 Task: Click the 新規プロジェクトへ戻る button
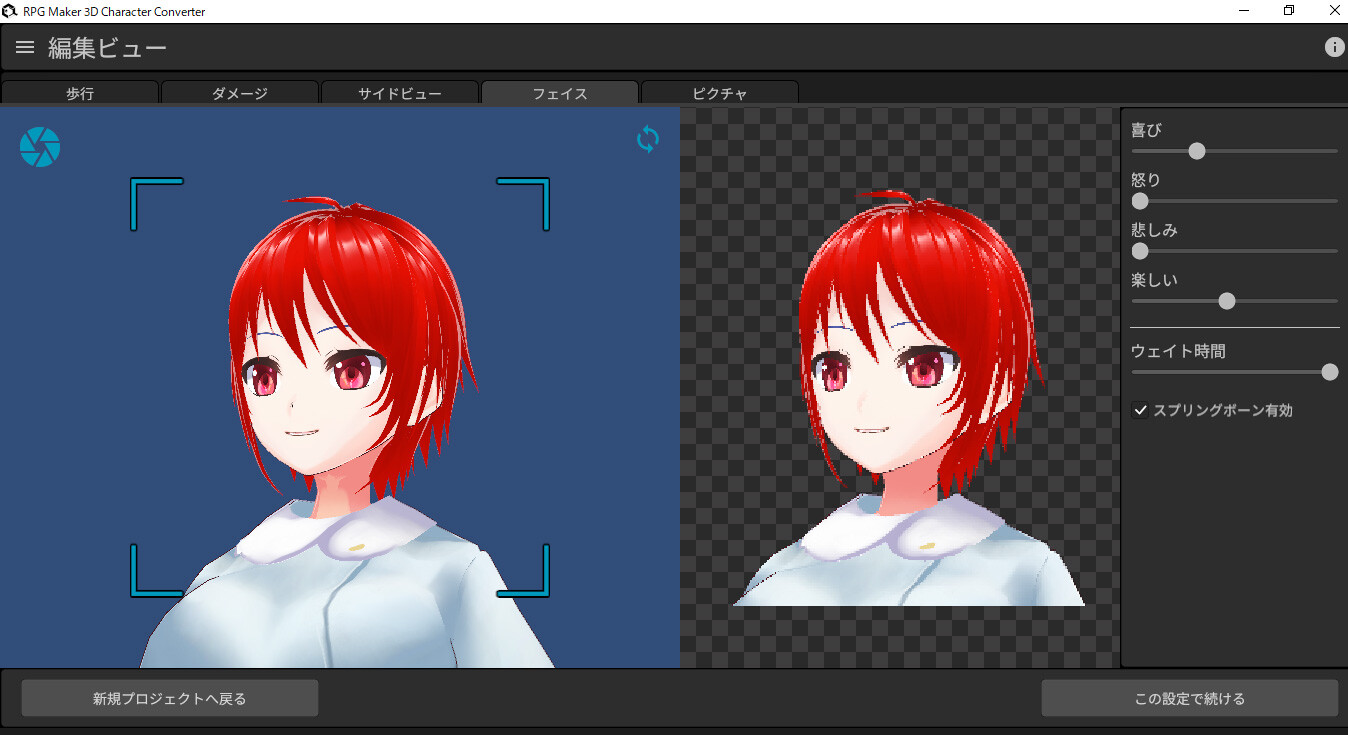(x=169, y=698)
